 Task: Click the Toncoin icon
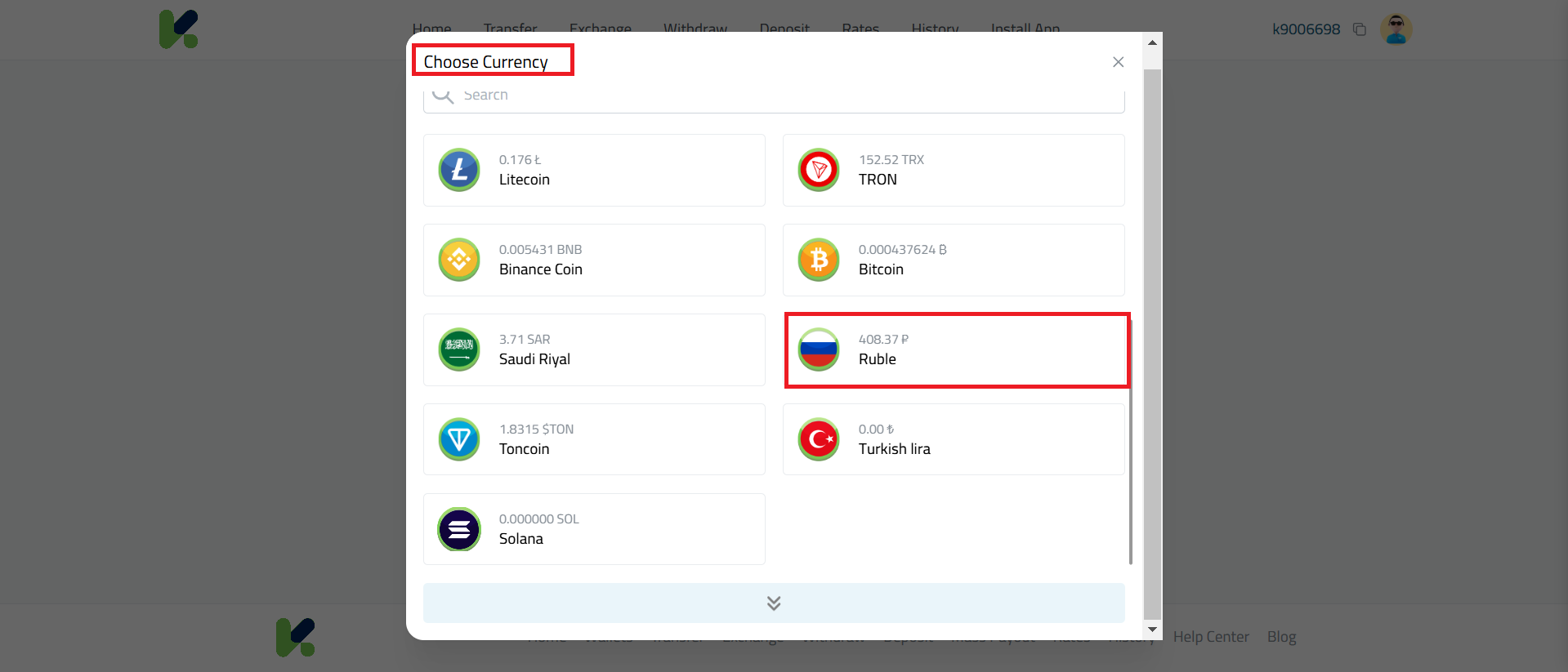(x=459, y=439)
